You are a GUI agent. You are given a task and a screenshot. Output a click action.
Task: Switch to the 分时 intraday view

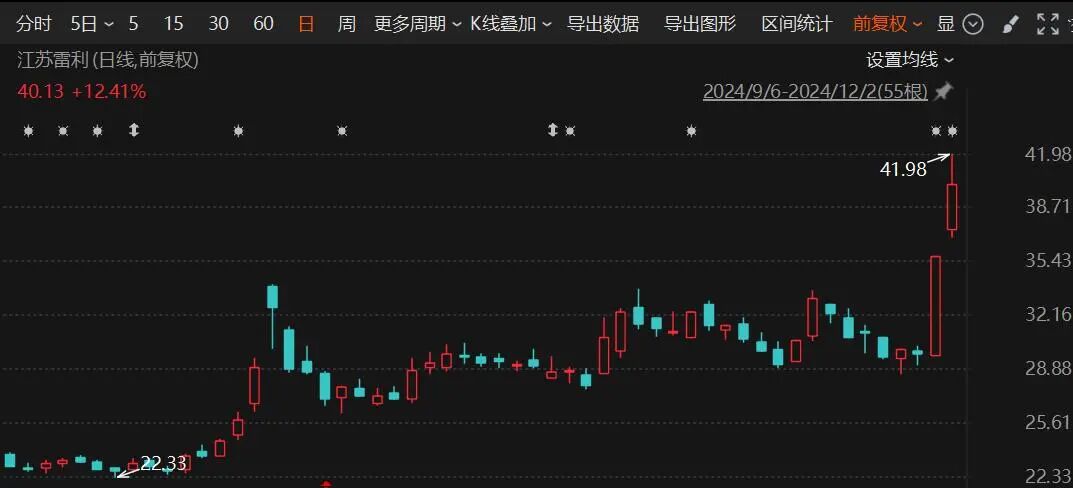tap(34, 25)
